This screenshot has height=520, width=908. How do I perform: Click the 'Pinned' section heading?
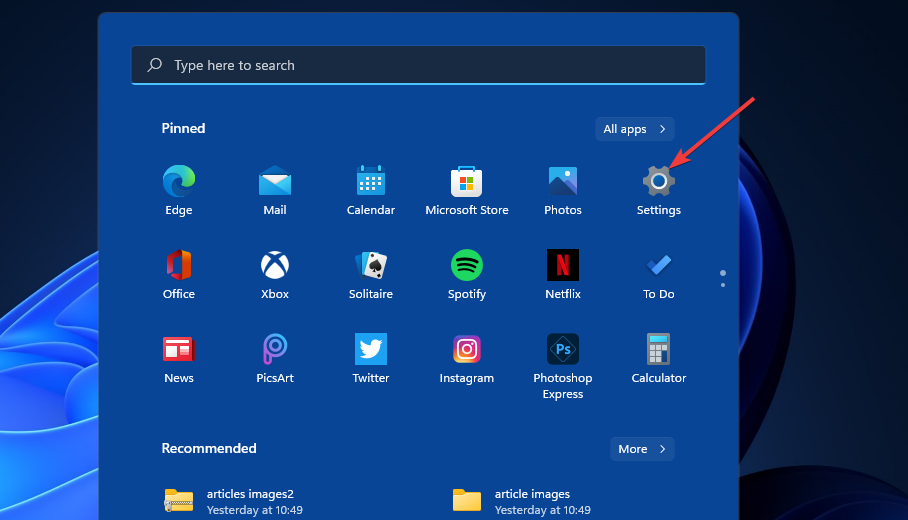point(183,128)
